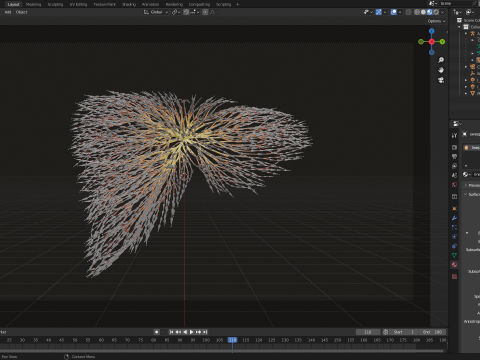The width and height of the screenshot is (480, 360).
Task: Toggle camera view icon
Action: (x=441, y=80)
